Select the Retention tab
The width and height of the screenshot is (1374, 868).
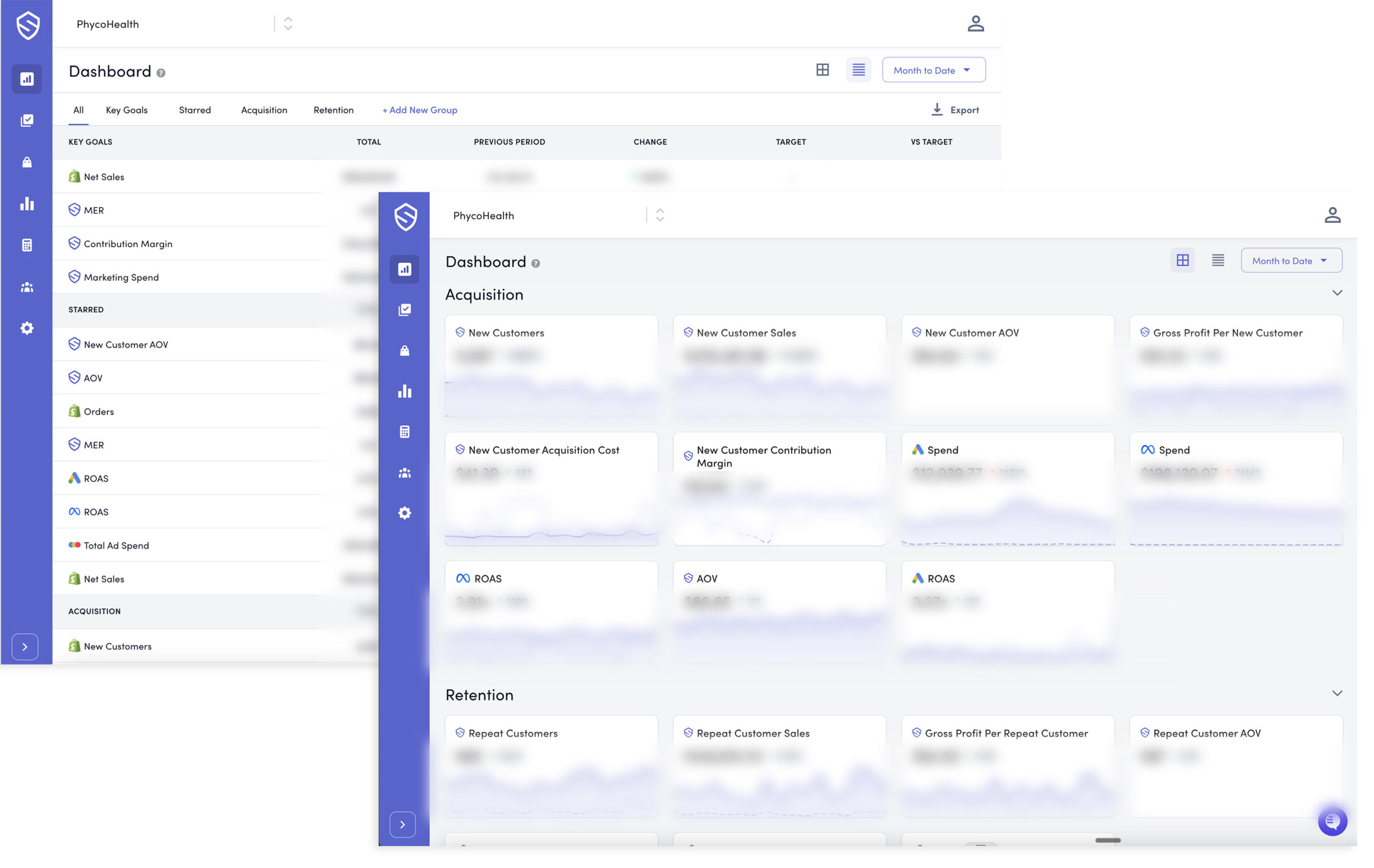333,110
